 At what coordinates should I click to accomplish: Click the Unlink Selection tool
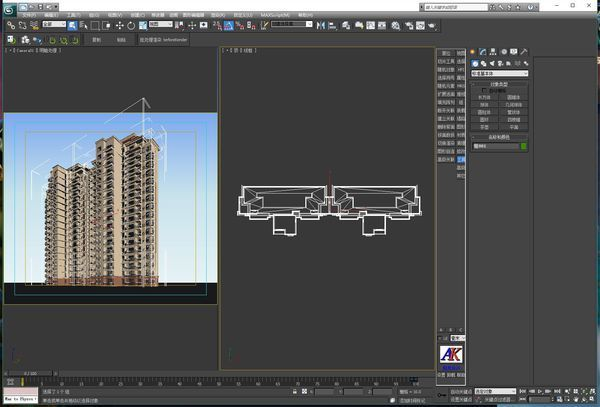pos(23,26)
